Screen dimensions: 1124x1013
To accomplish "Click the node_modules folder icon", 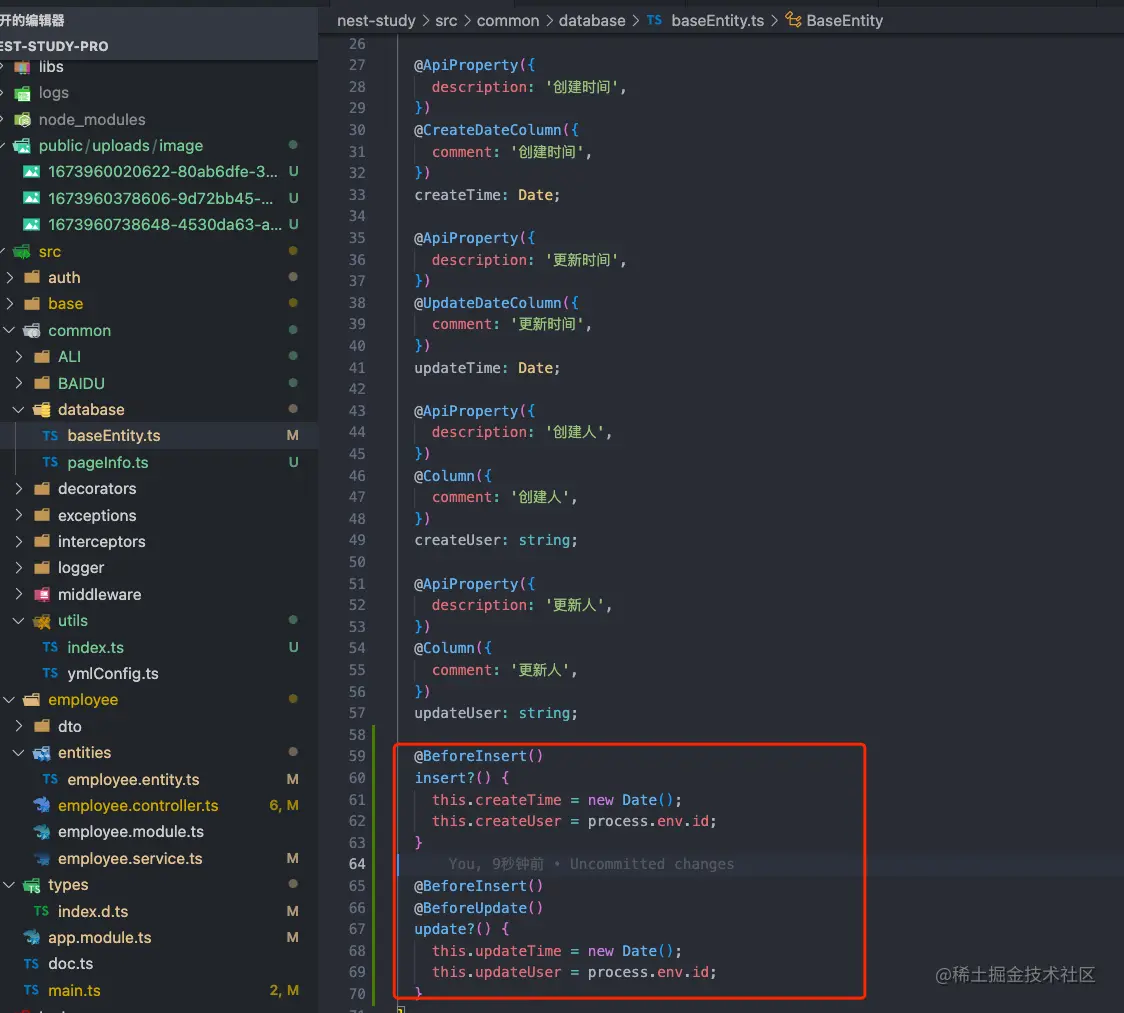I will coord(22,120).
